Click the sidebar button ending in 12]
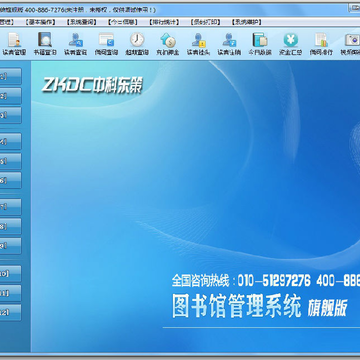This screenshot has height=360, width=360. point(10,312)
